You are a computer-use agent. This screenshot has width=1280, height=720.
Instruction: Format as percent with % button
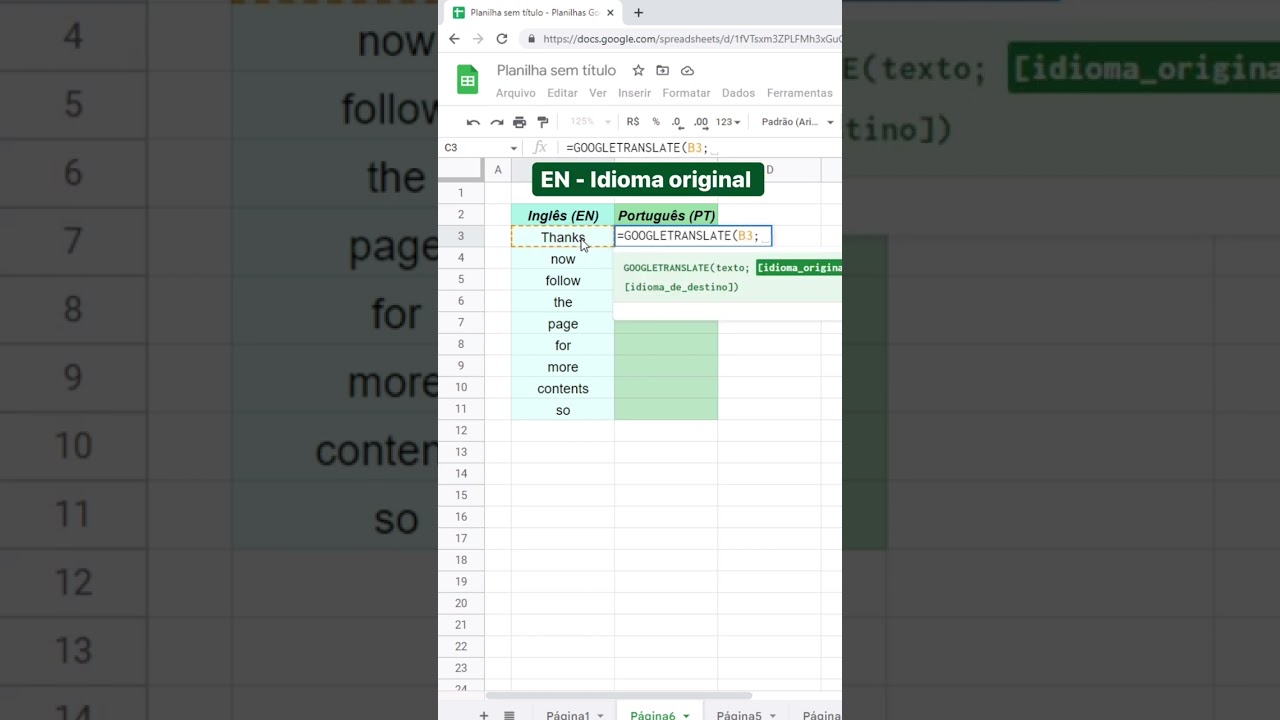click(656, 122)
